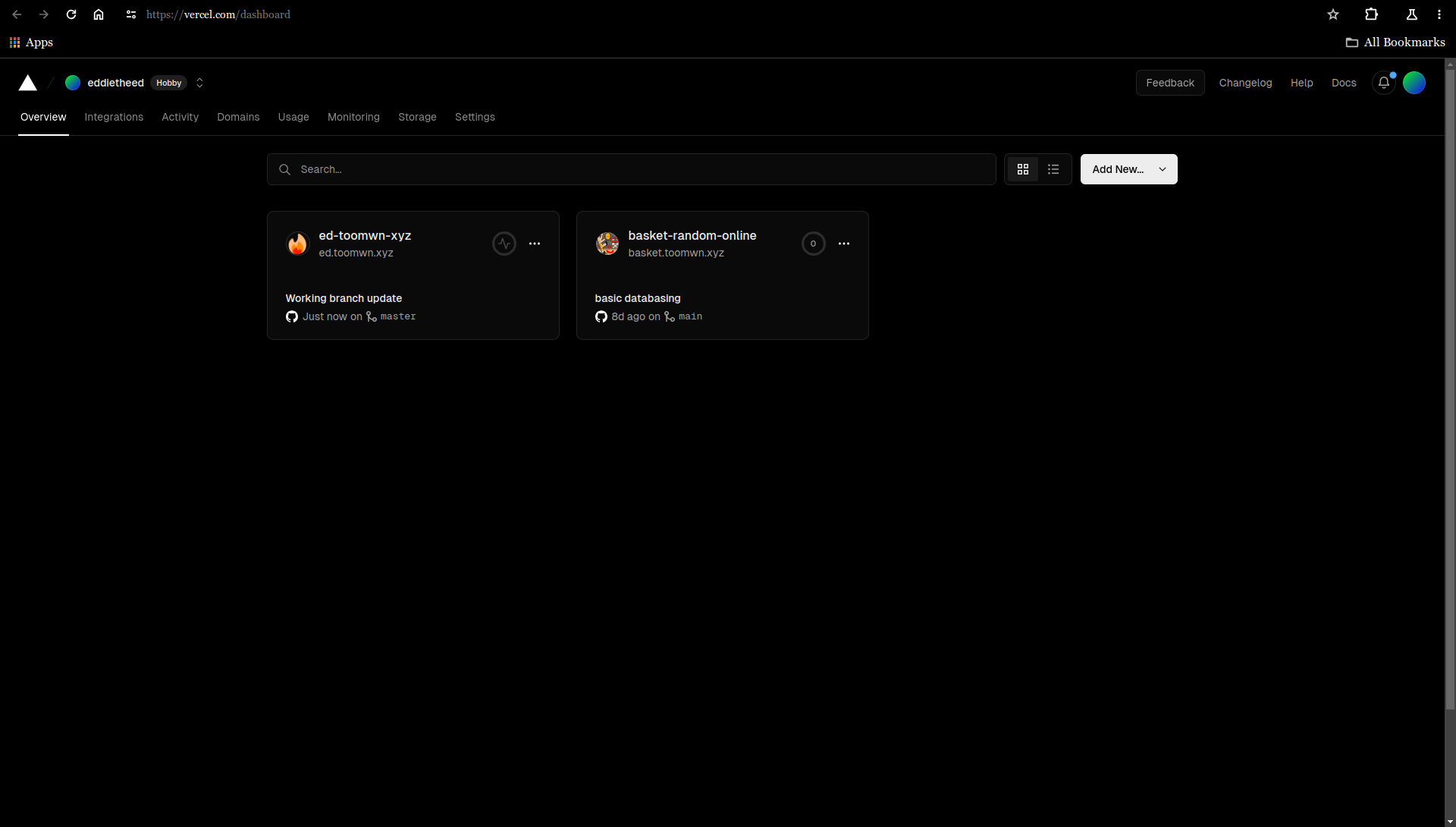The image size is (1456, 827).
Task: Bookmark page with the star icon
Action: coord(1333,14)
